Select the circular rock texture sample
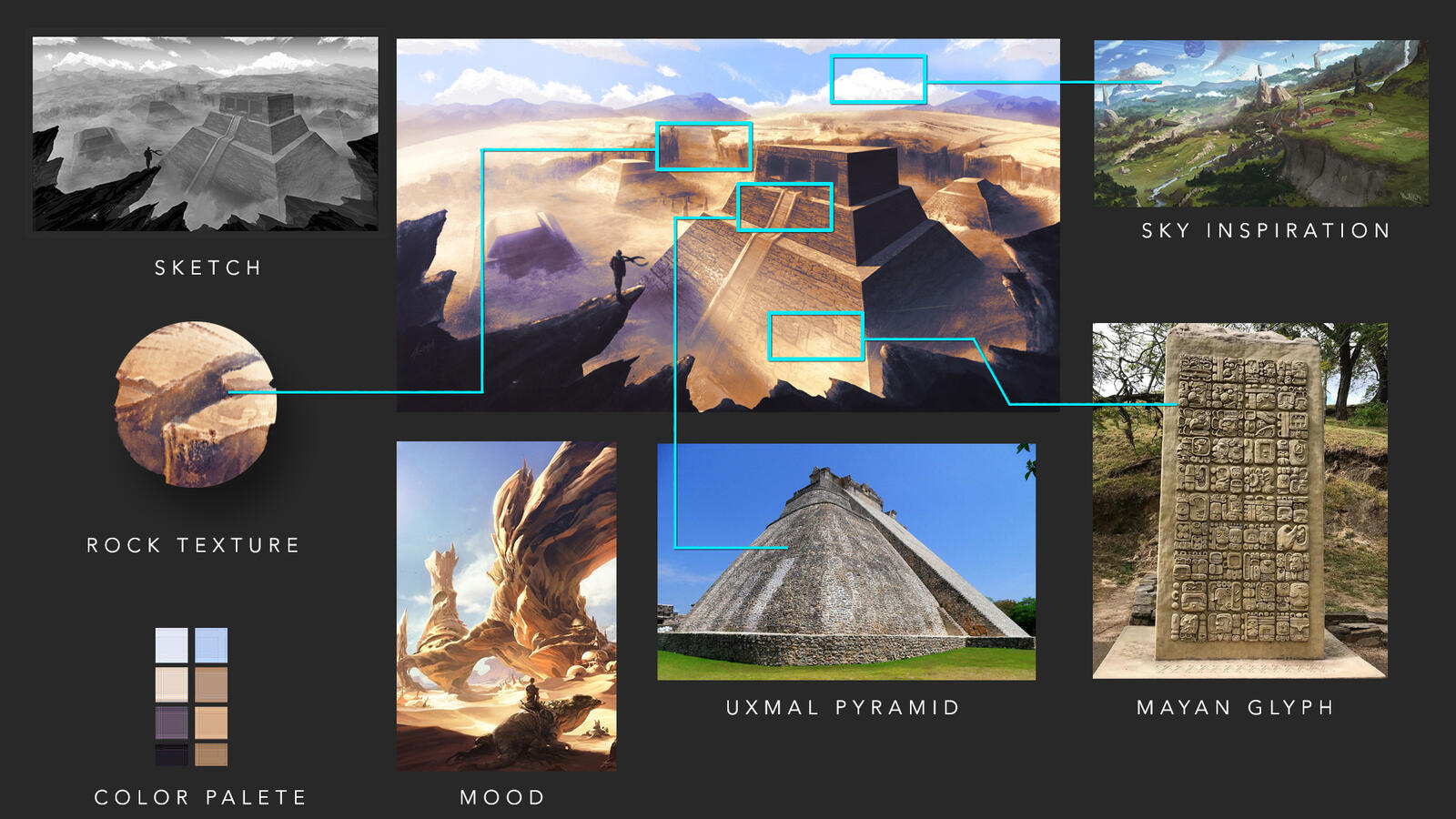 click(195, 404)
